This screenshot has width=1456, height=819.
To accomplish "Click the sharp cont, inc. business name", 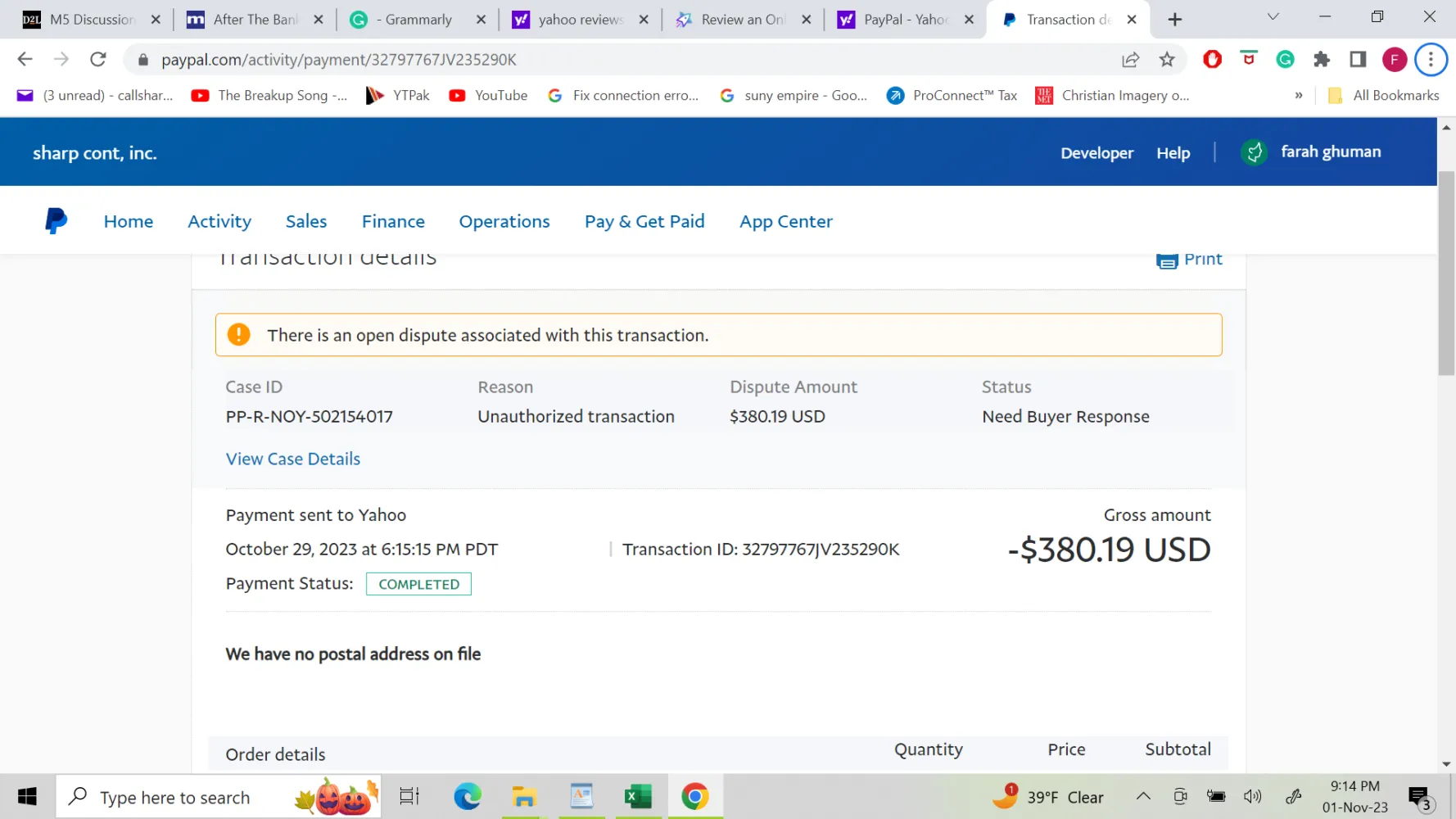I will [x=95, y=153].
